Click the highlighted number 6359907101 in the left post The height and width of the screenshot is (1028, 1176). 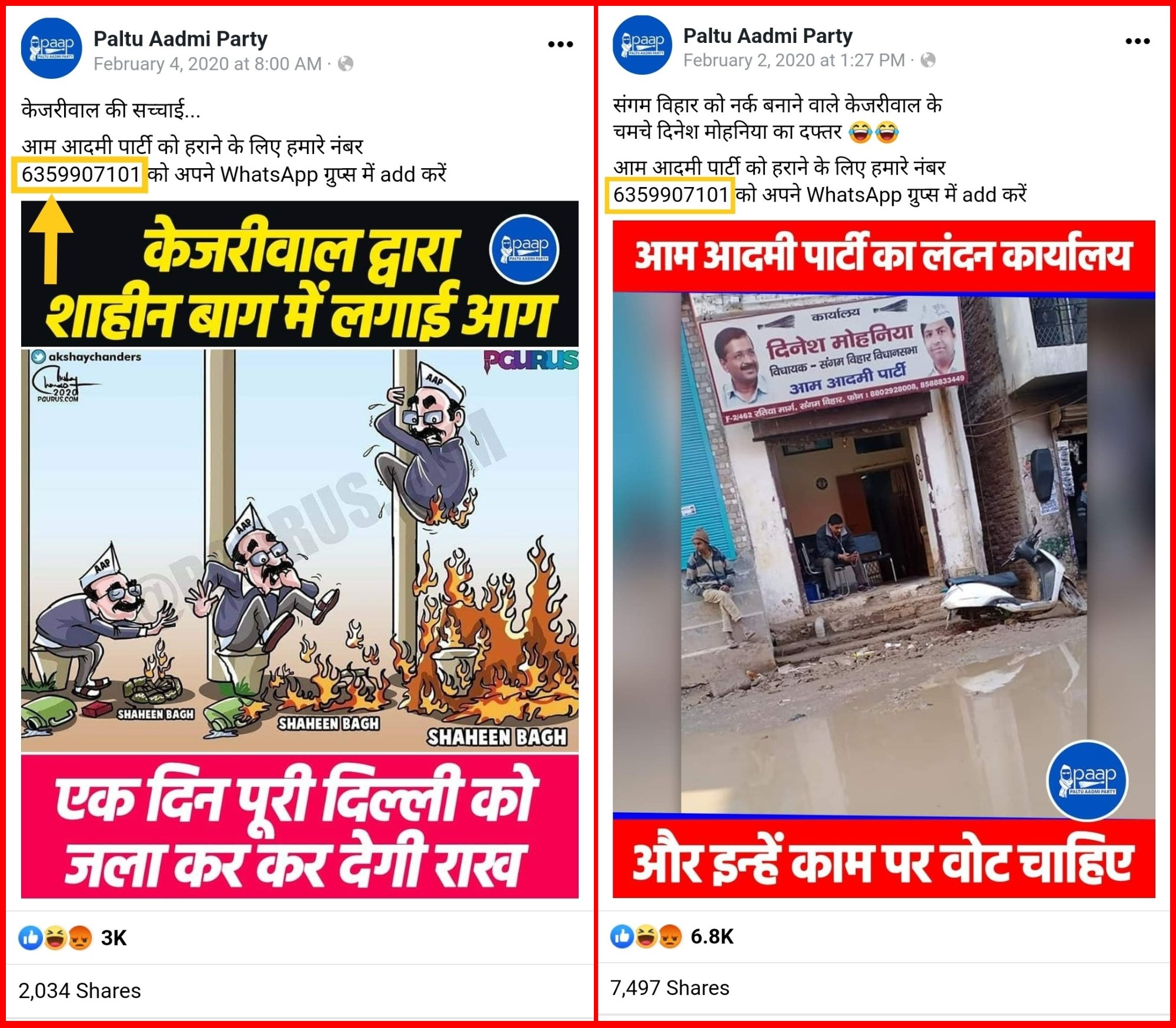coord(81,175)
